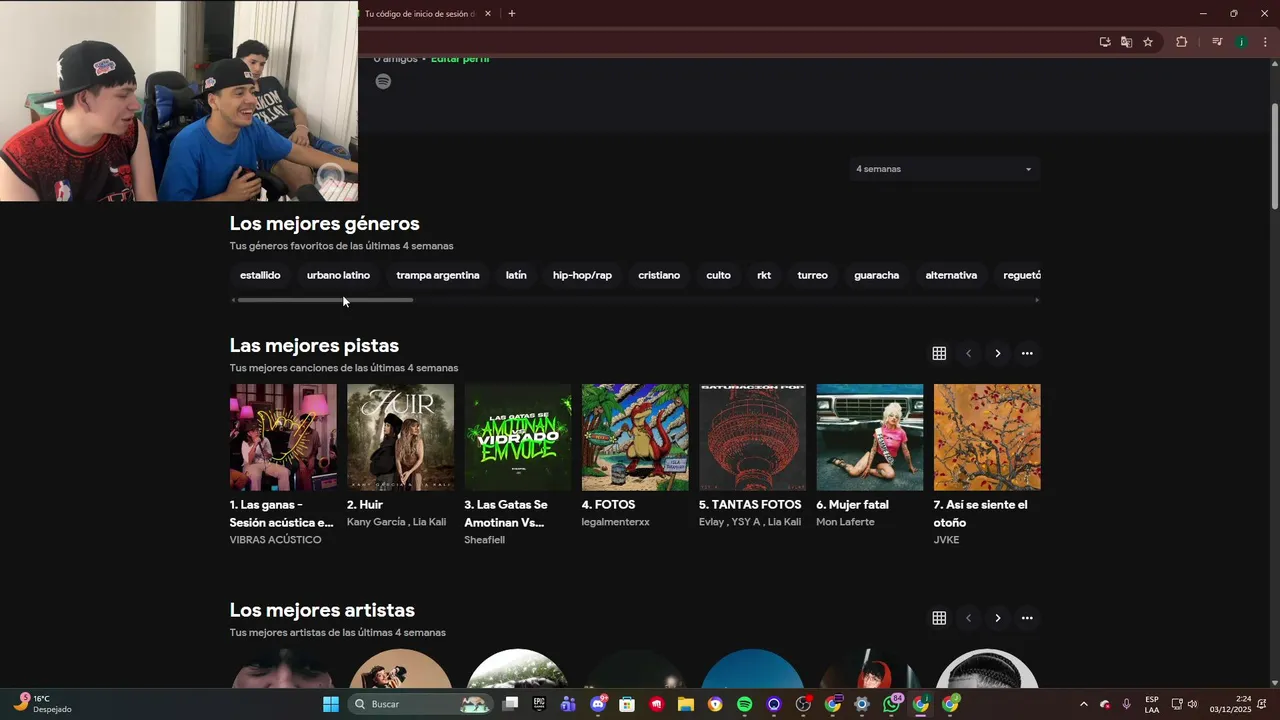1280x720 pixels.
Task: Select the 'latin' genre chip
Action: coord(516,275)
